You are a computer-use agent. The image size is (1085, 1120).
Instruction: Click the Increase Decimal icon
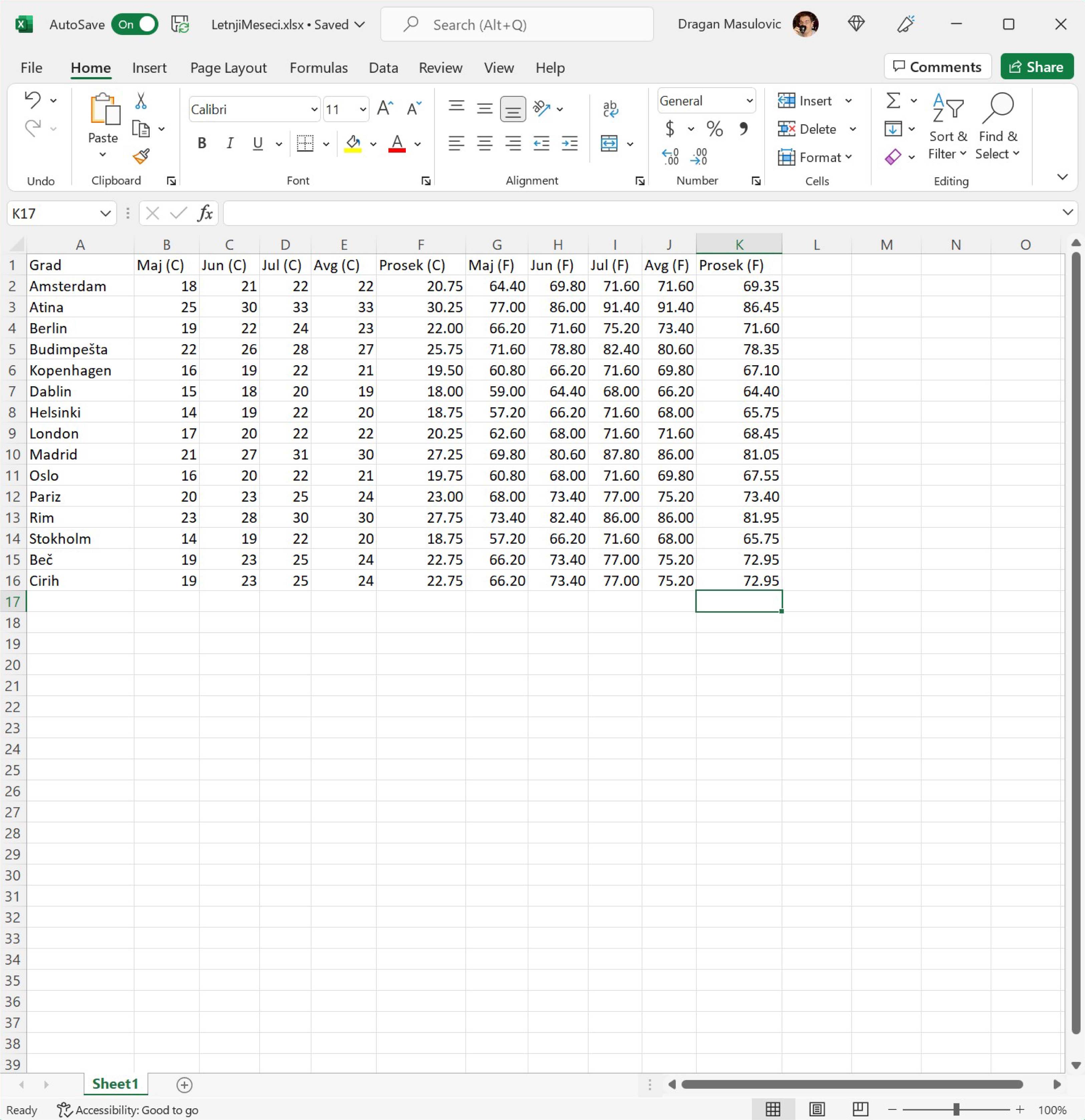[x=670, y=157]
